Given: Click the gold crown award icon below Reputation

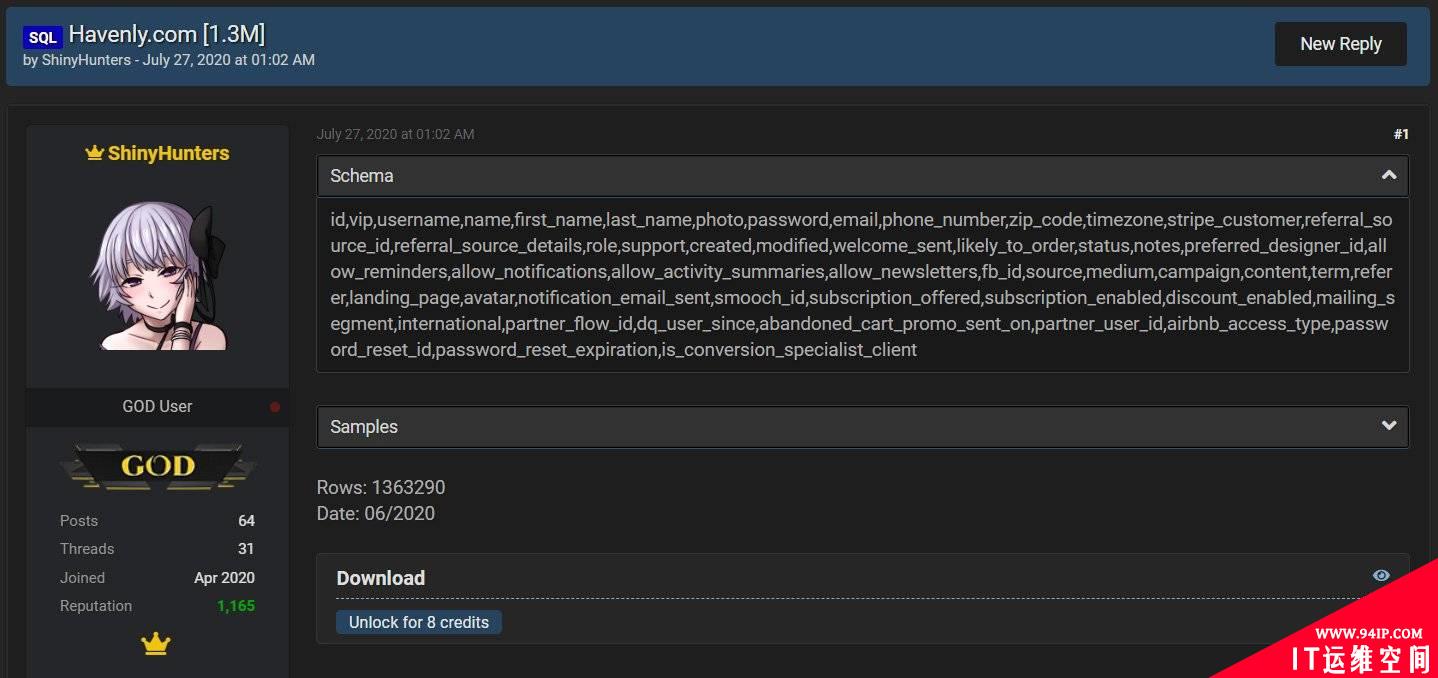Looking at the screenshot, I should coord(156,645).
